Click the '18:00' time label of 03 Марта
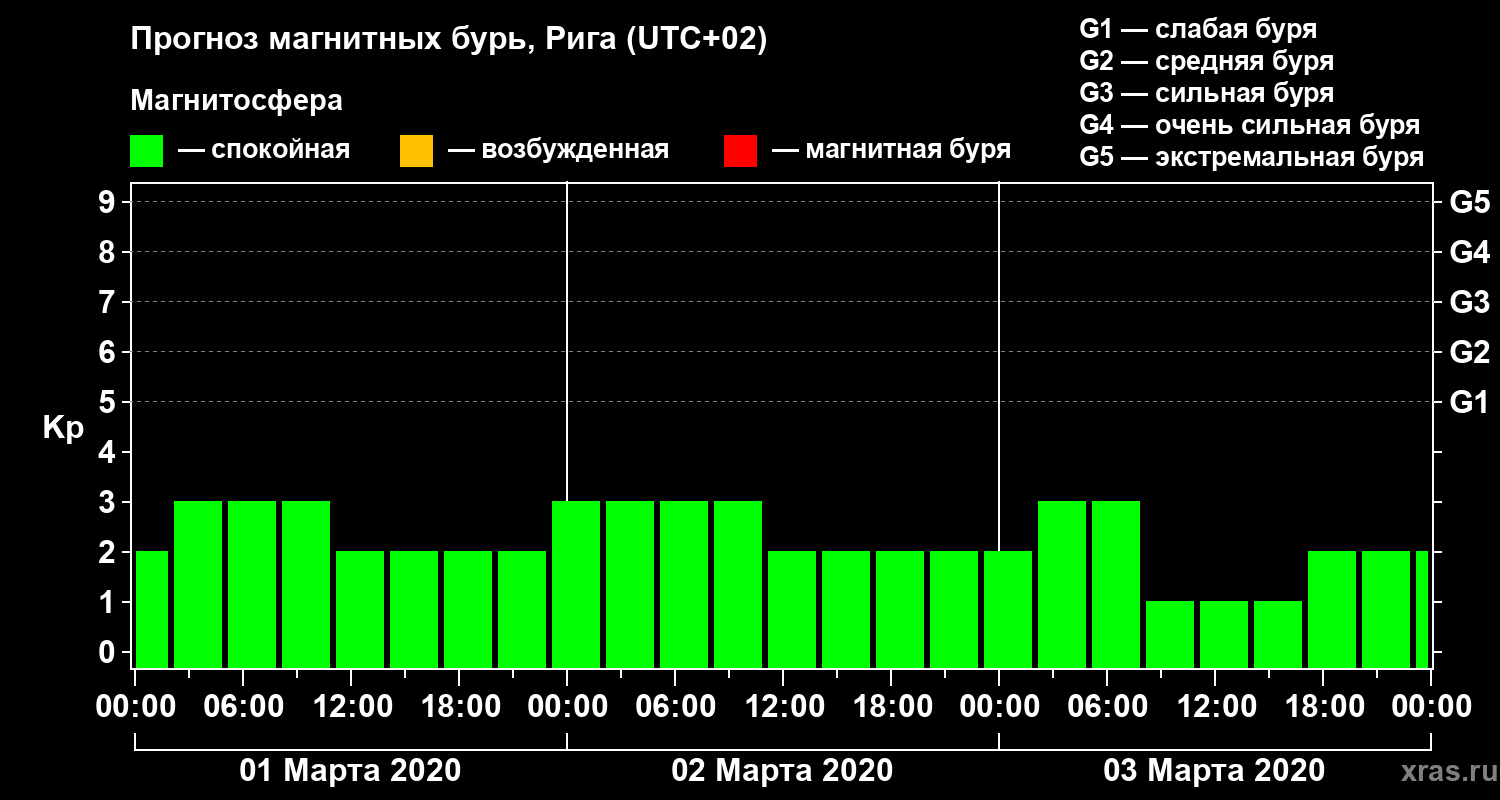The width and height of the screenshot is (1500, 800). [x=1325, y=707]
